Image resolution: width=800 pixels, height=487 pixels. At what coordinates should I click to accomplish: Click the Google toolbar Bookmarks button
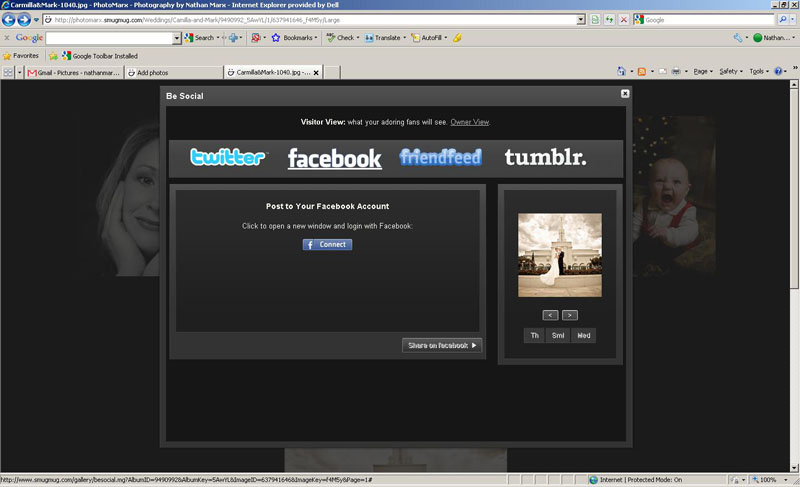click(x=292, y=38)
